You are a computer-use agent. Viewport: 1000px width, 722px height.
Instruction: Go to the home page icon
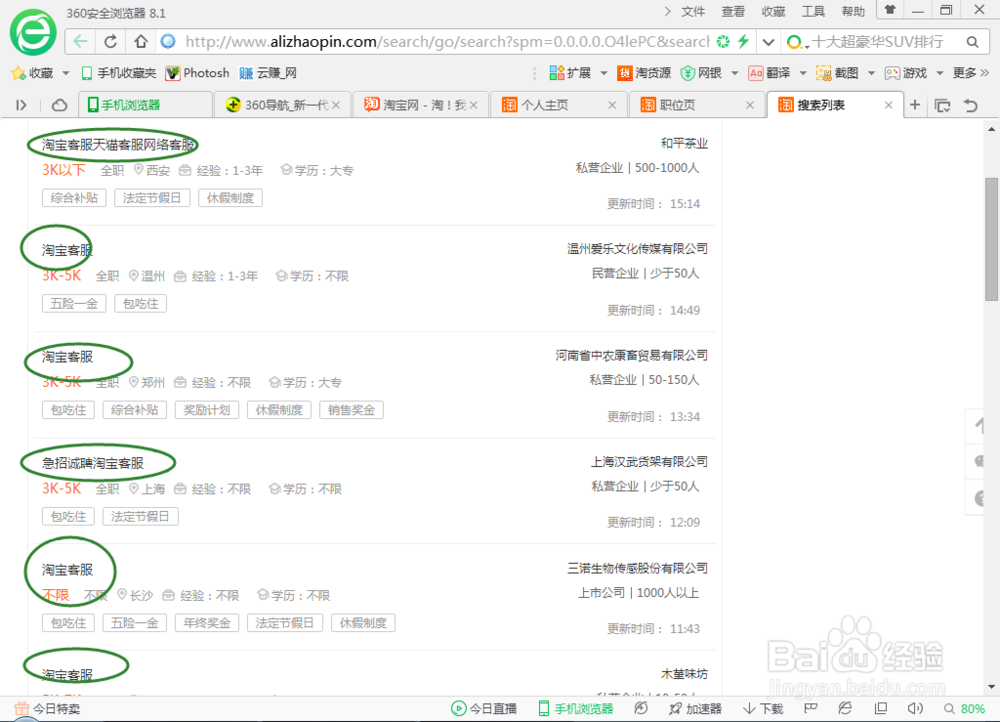(x=141, y=41)
